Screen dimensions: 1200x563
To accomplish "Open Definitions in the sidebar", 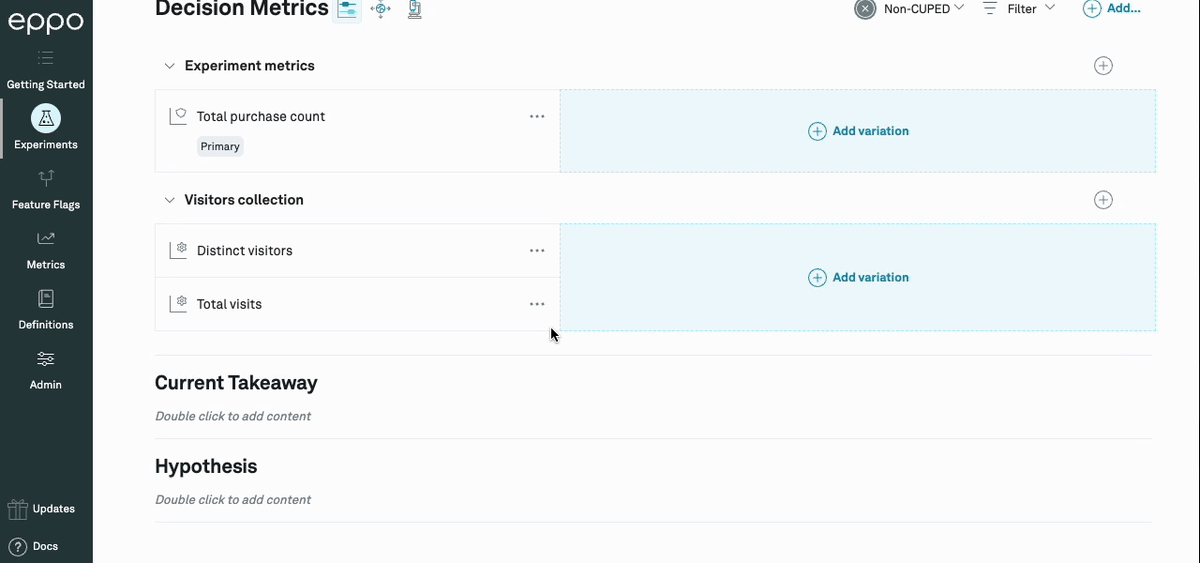I will coord(46,309).
